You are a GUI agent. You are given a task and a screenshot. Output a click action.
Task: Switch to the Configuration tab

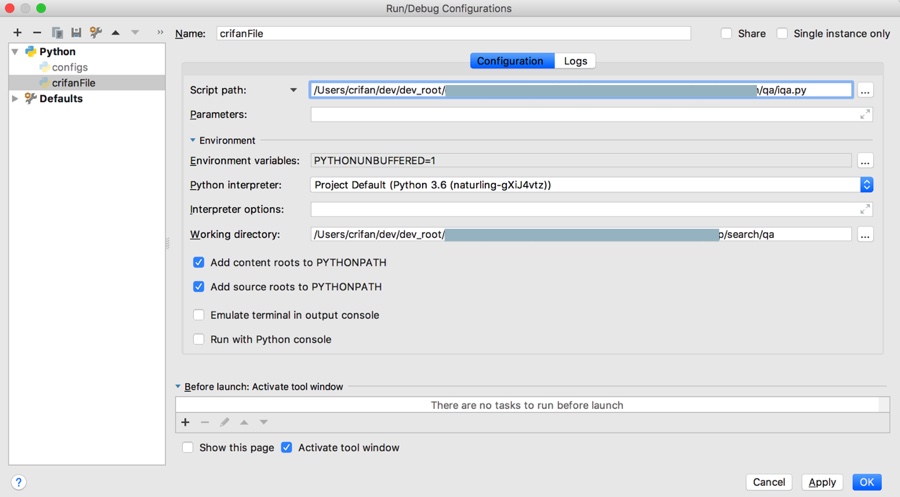point(512,61)
